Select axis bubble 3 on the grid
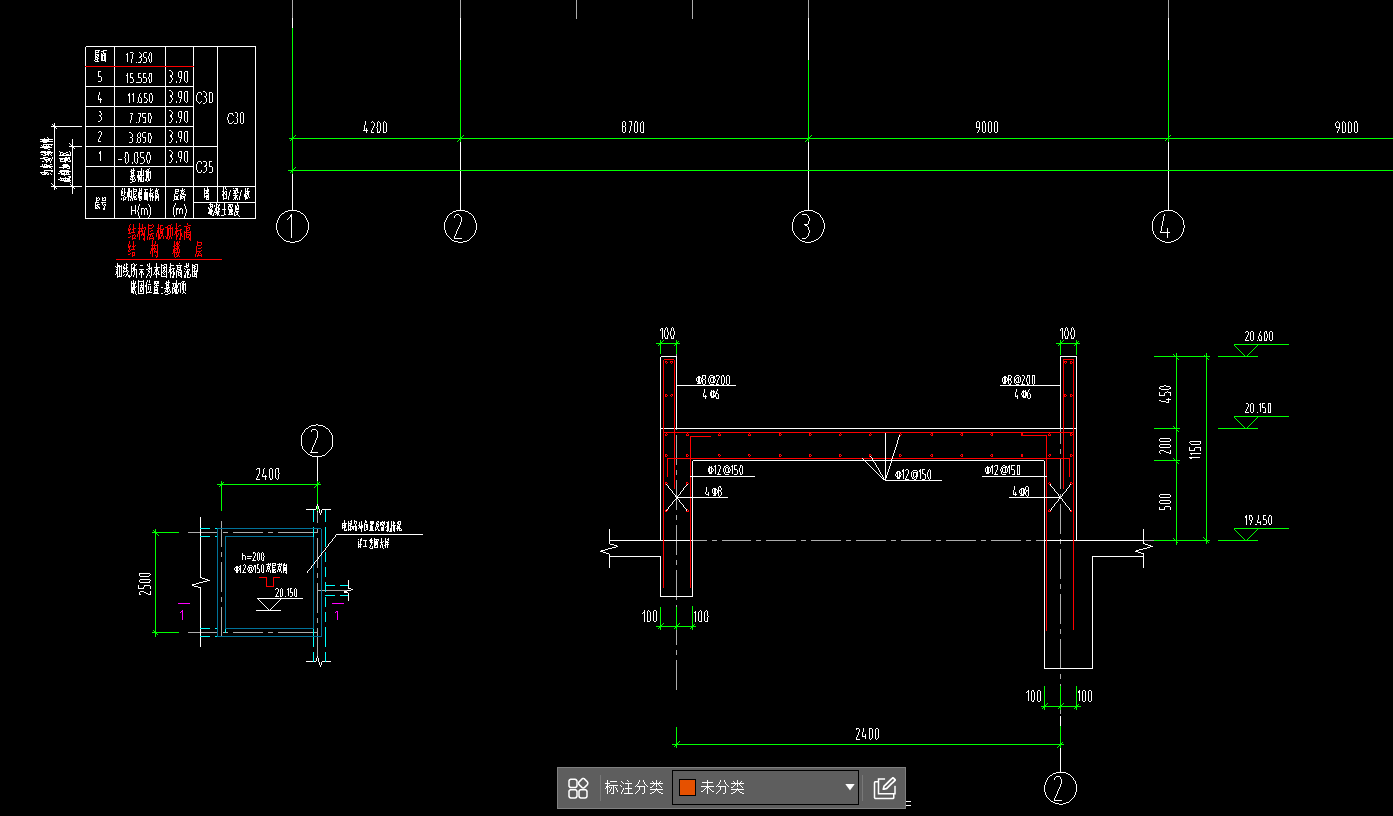 pyautogui.click(x=808, y=227)
